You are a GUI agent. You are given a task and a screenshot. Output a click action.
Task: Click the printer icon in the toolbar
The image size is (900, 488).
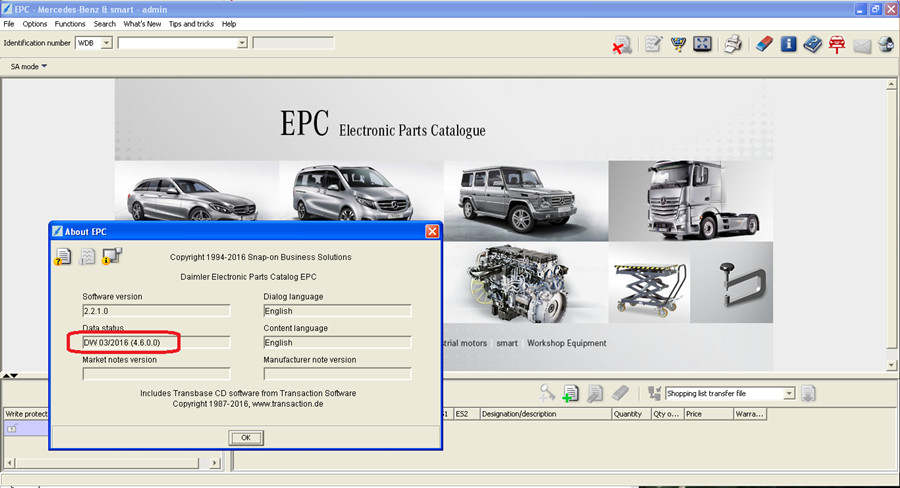(733, 44)
